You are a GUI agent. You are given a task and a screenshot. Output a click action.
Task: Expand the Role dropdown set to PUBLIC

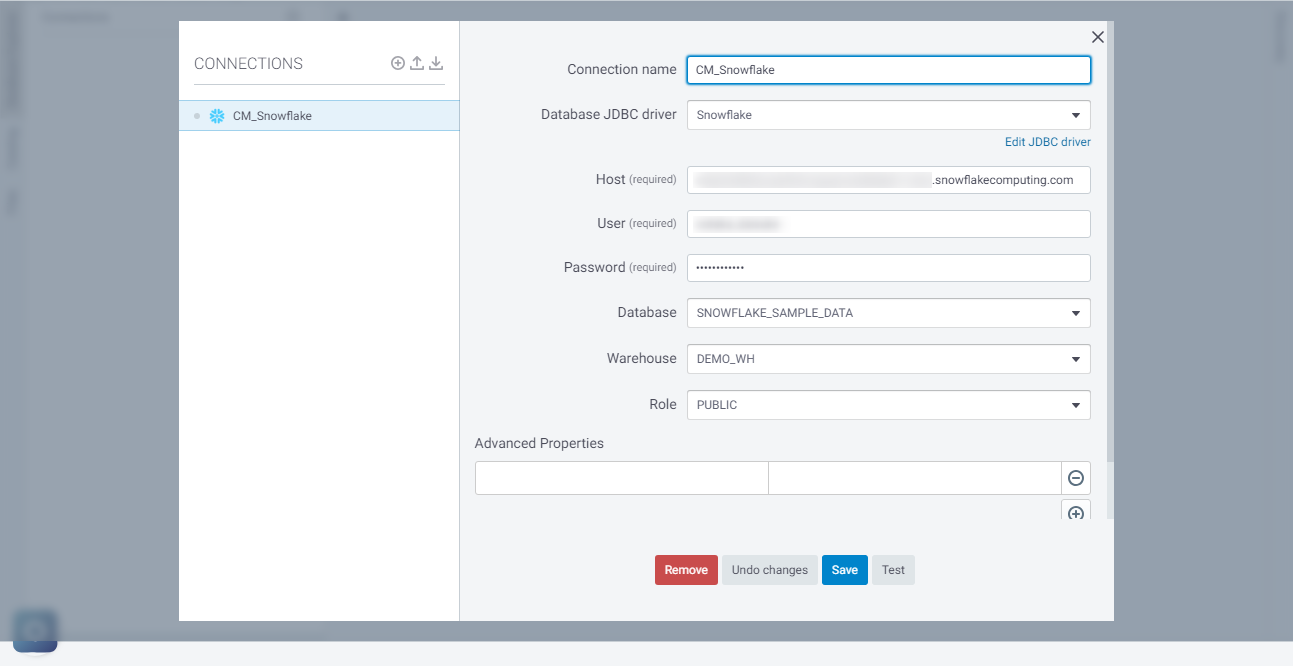point(1076,404)
